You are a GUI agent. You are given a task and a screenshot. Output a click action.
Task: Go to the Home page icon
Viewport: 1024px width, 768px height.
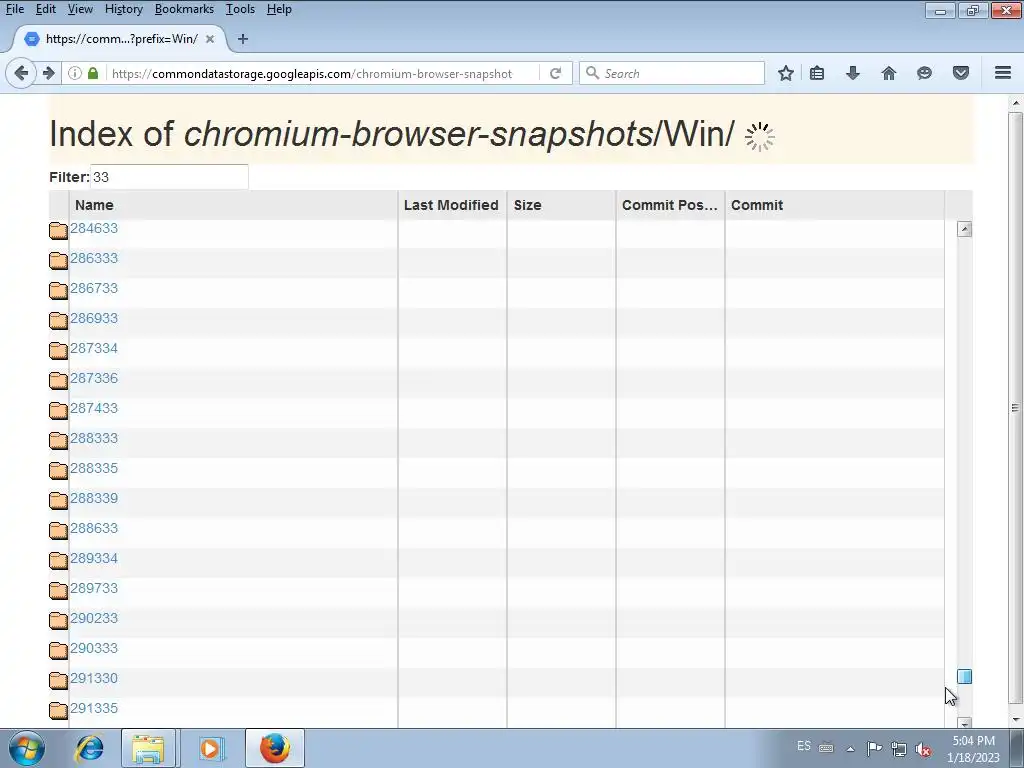(x=889, y=73)
